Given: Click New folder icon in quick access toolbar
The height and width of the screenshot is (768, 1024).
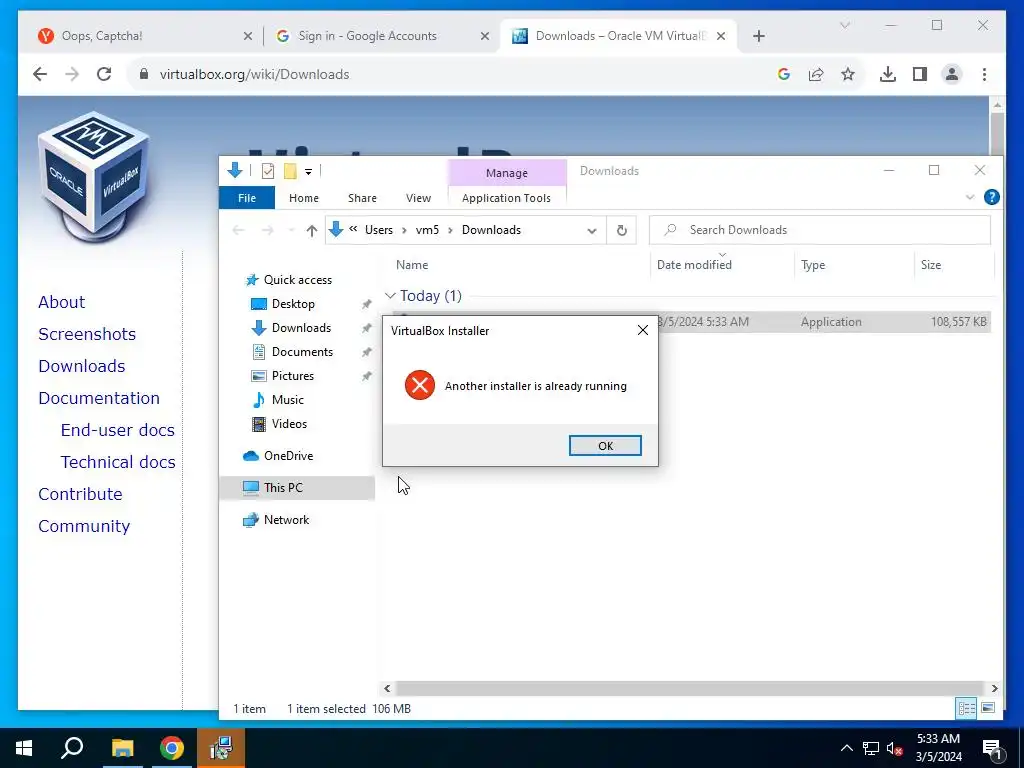Looking at the screenshot, I should [290, 171].
